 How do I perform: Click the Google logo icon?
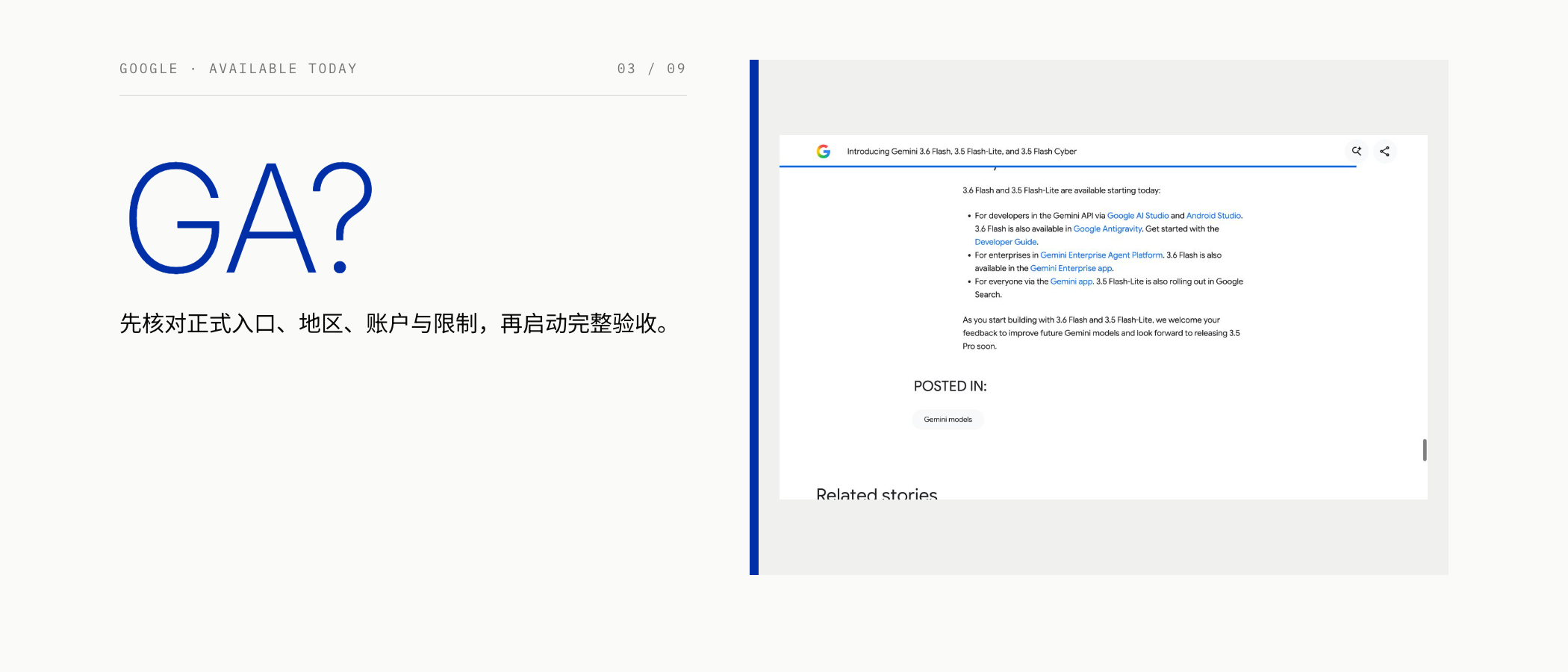[823, 152]
